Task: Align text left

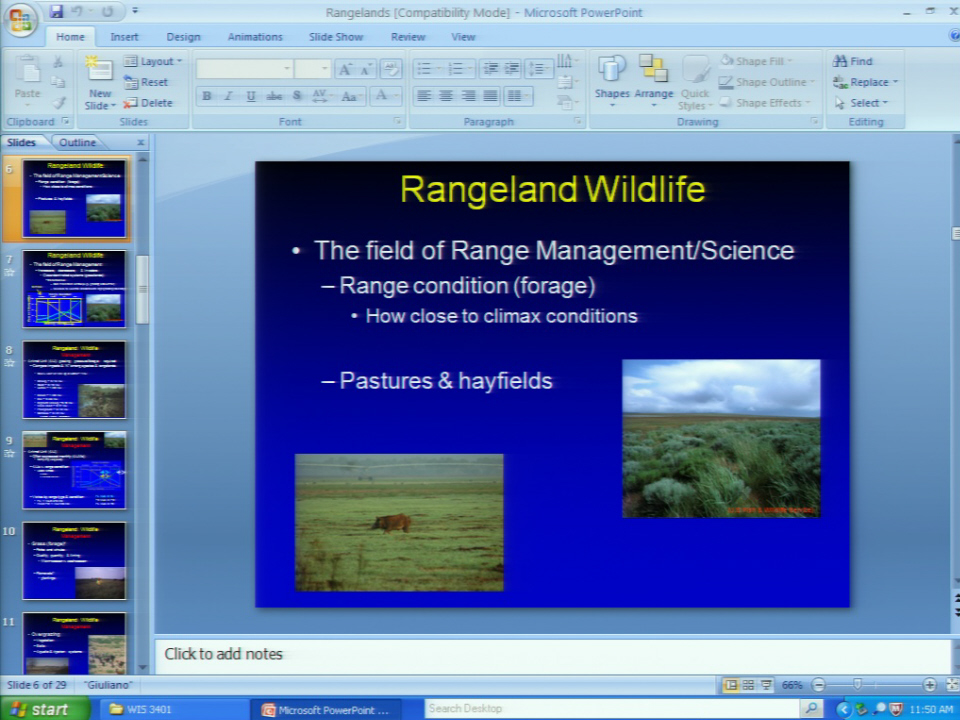Action: pos(424,96)
